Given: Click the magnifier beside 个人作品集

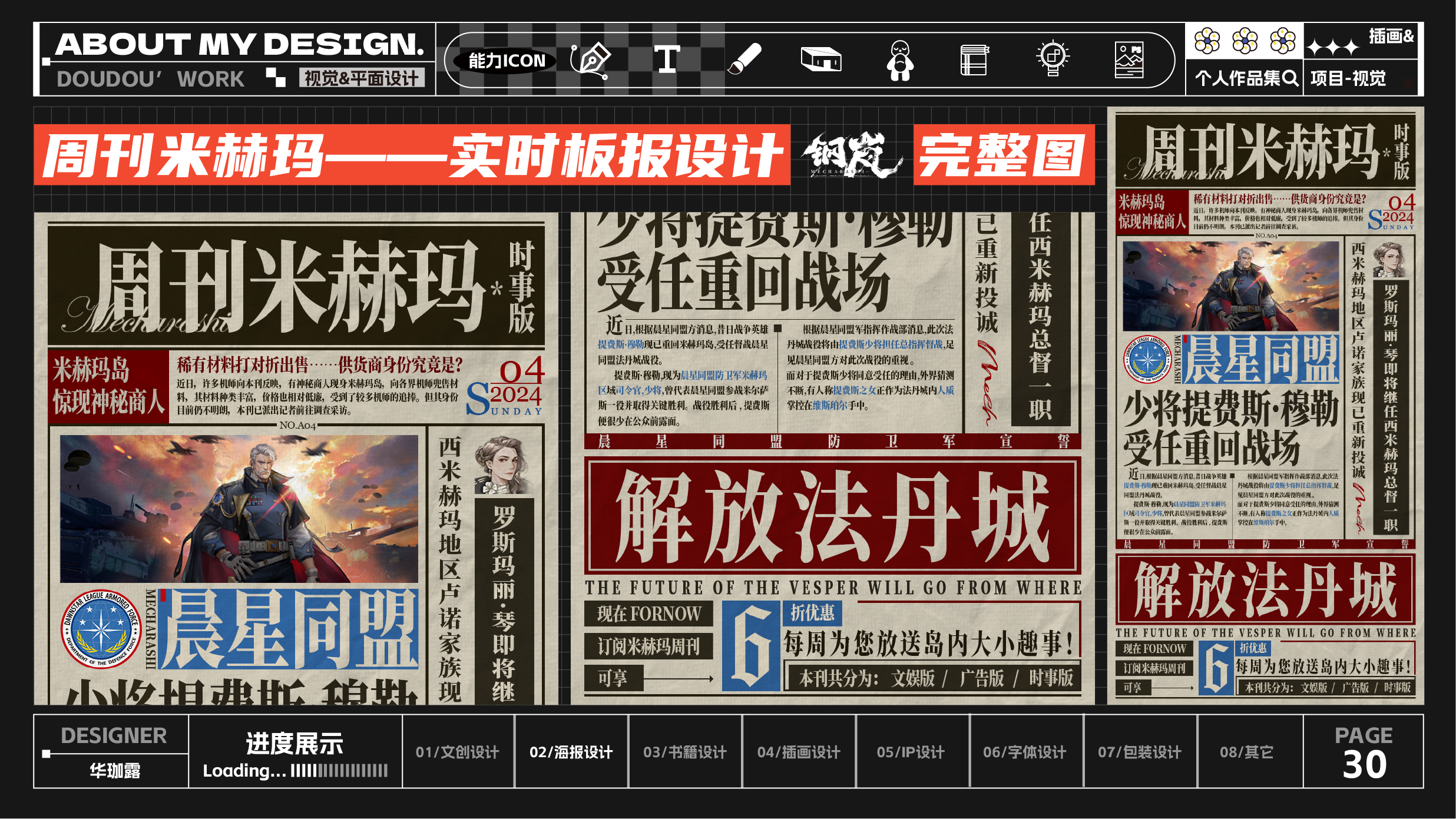Looking at the screenshot, I should coord(1289,78).
